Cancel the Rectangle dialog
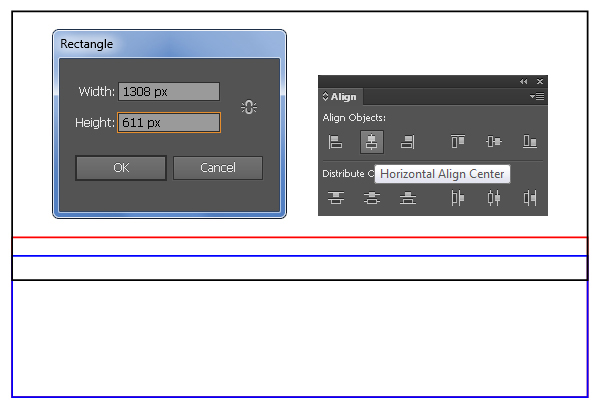 coord(218,168)
